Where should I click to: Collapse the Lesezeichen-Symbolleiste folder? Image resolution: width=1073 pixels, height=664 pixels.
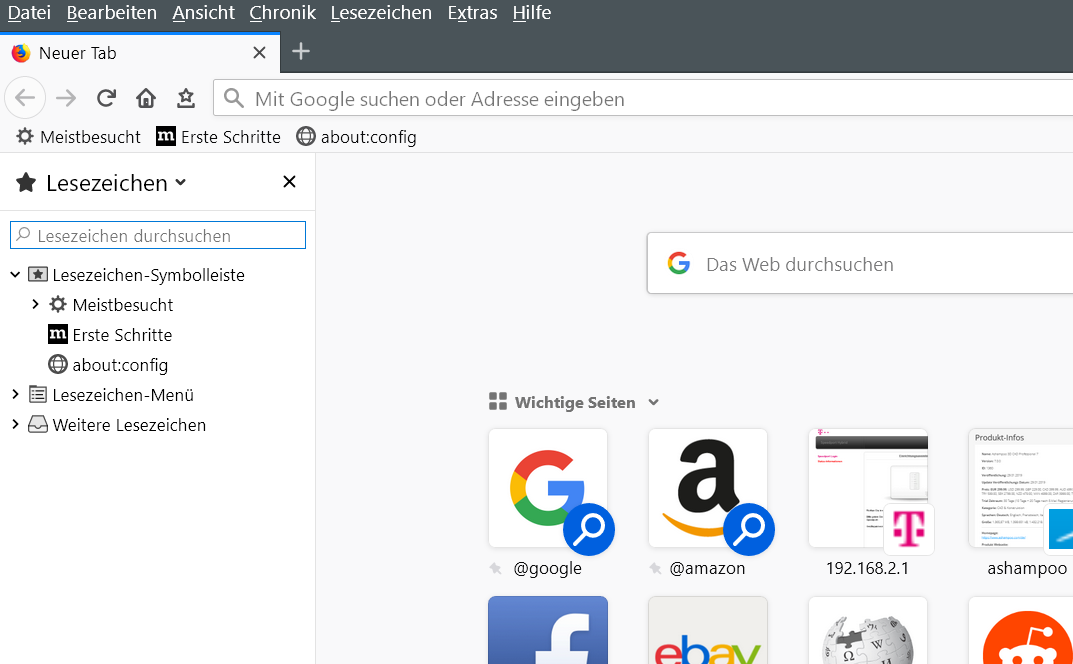tap(15, 275)
